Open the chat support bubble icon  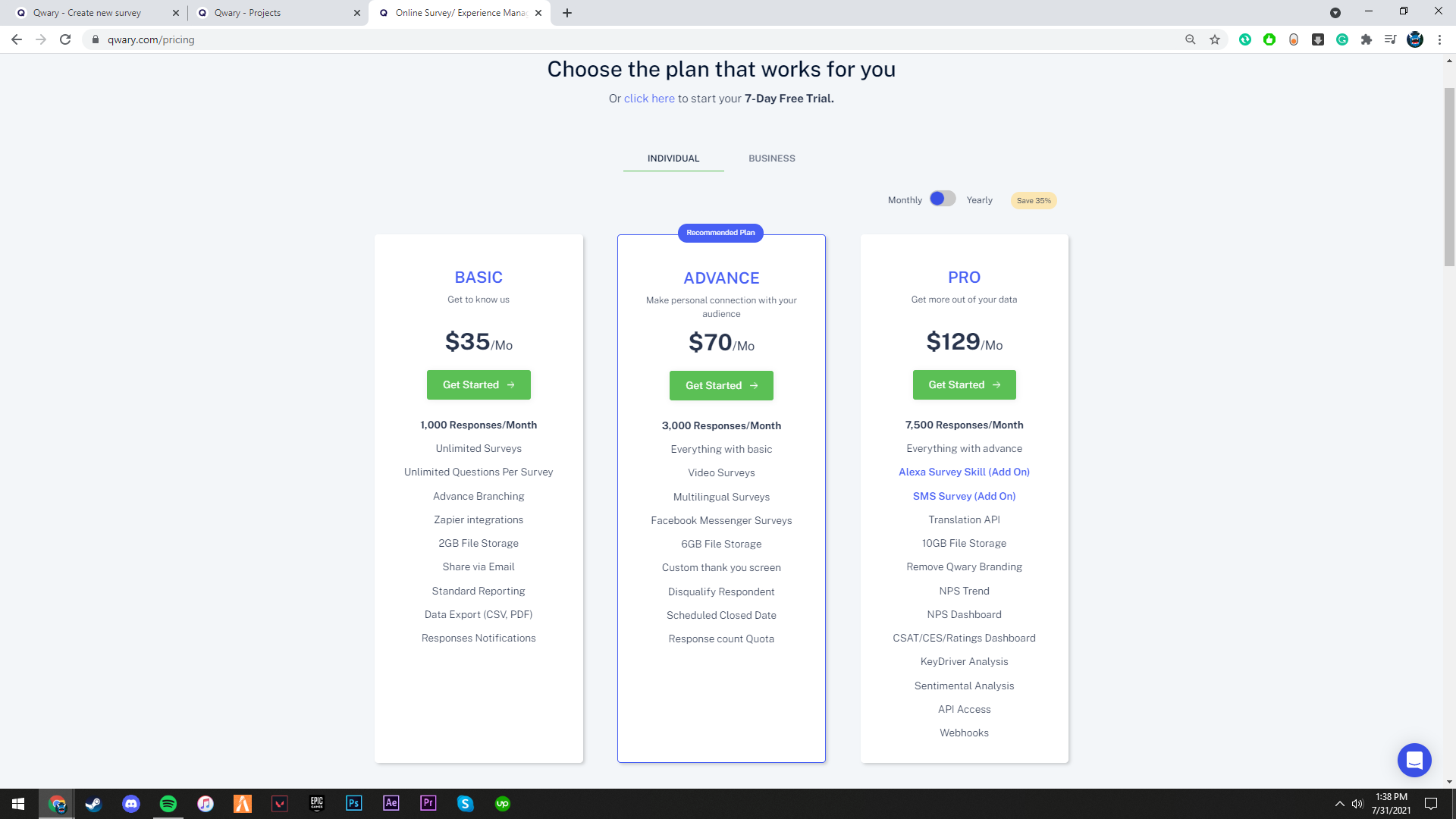pyautogui.click(x=1414, y=760)
